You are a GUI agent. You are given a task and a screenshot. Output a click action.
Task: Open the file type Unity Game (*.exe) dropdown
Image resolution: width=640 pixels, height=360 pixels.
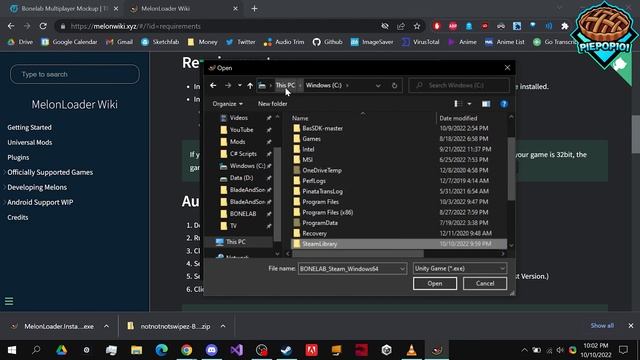point(460,268)
